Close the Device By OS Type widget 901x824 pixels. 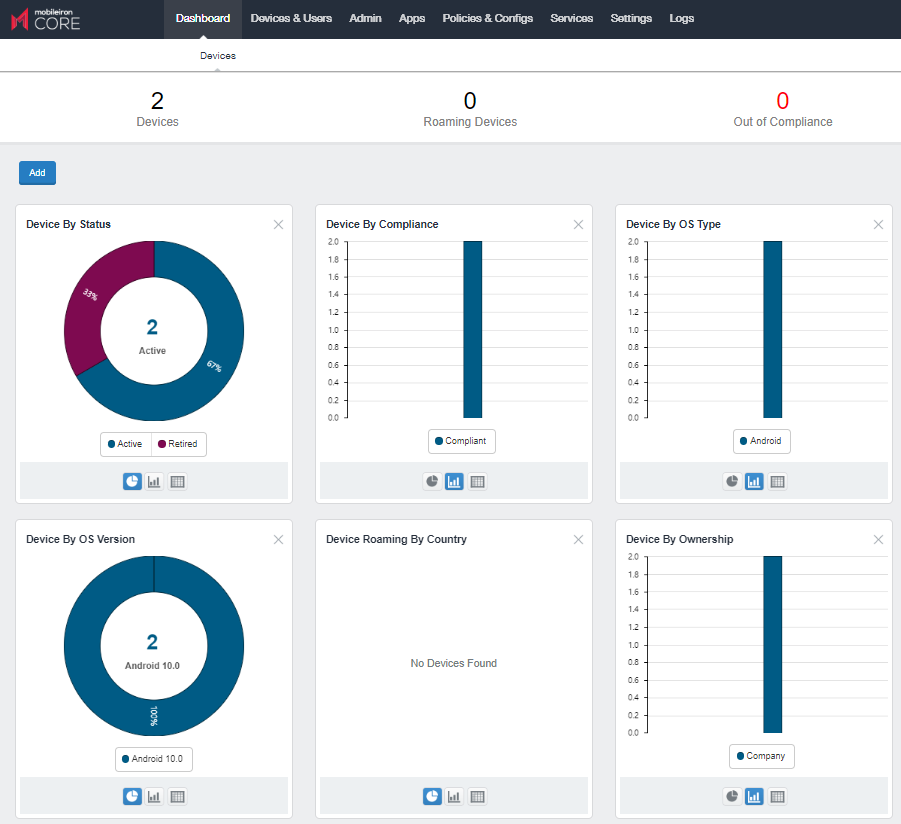pos(878,225)
